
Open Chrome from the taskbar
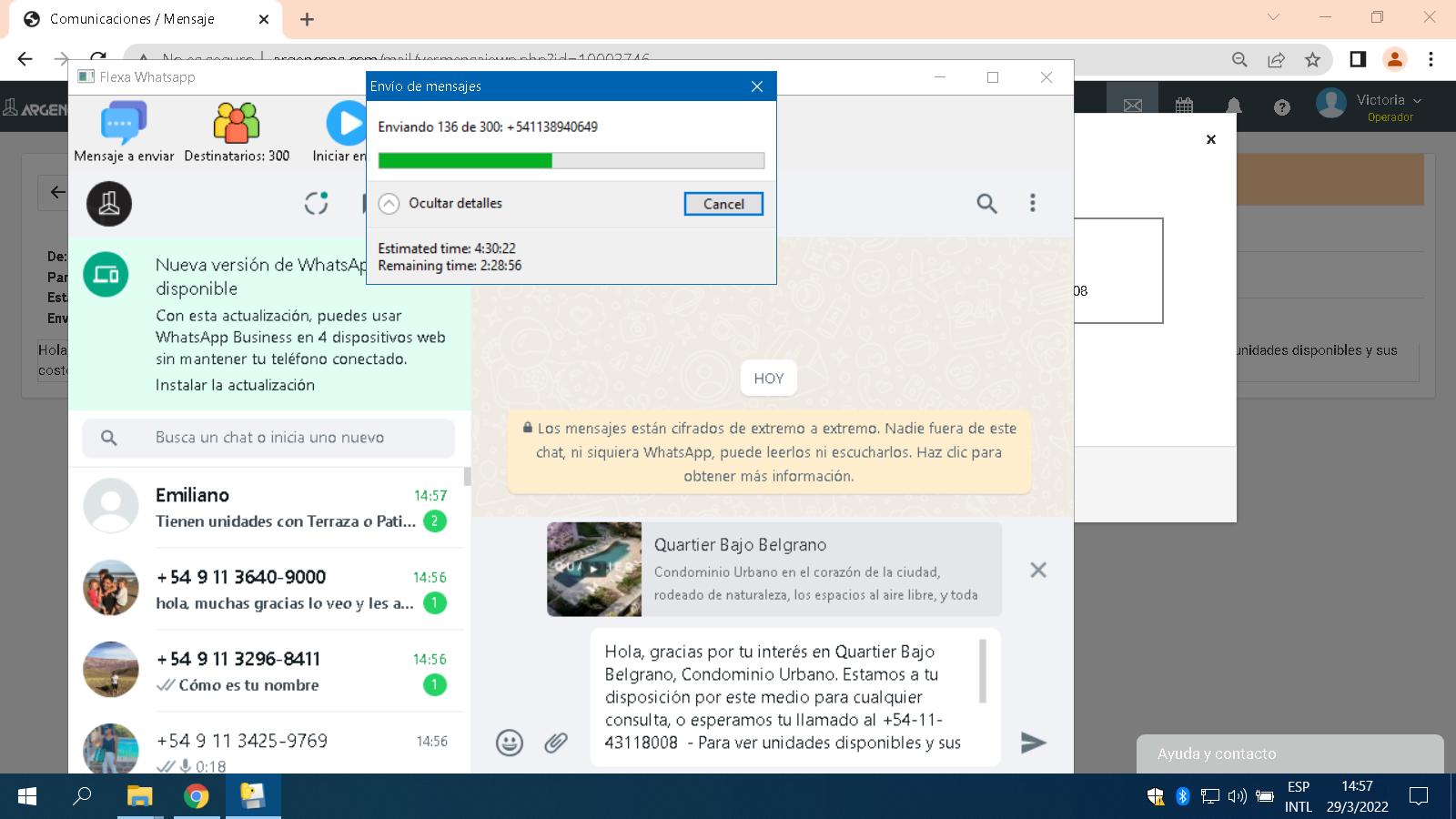tap(196, 796)
